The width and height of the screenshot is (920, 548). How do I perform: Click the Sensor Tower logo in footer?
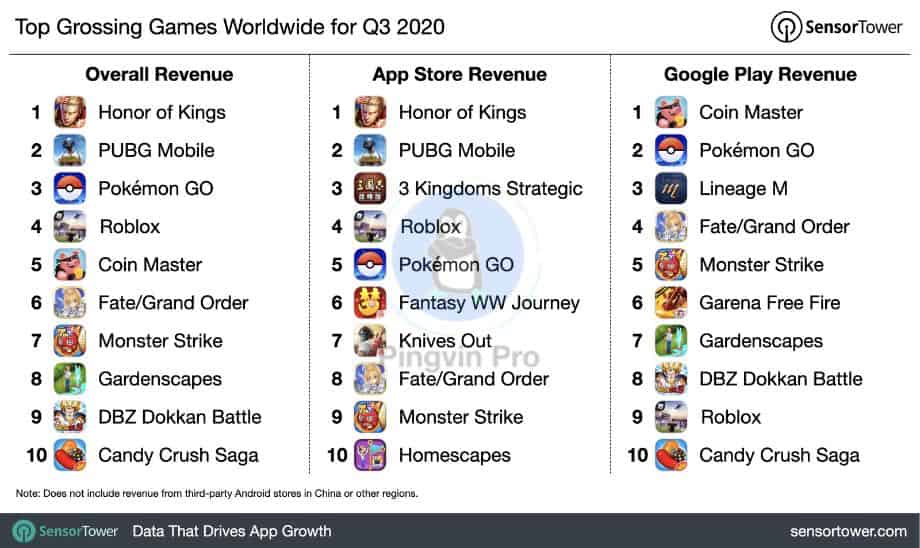pyautogui.click(x=66, y=530)
